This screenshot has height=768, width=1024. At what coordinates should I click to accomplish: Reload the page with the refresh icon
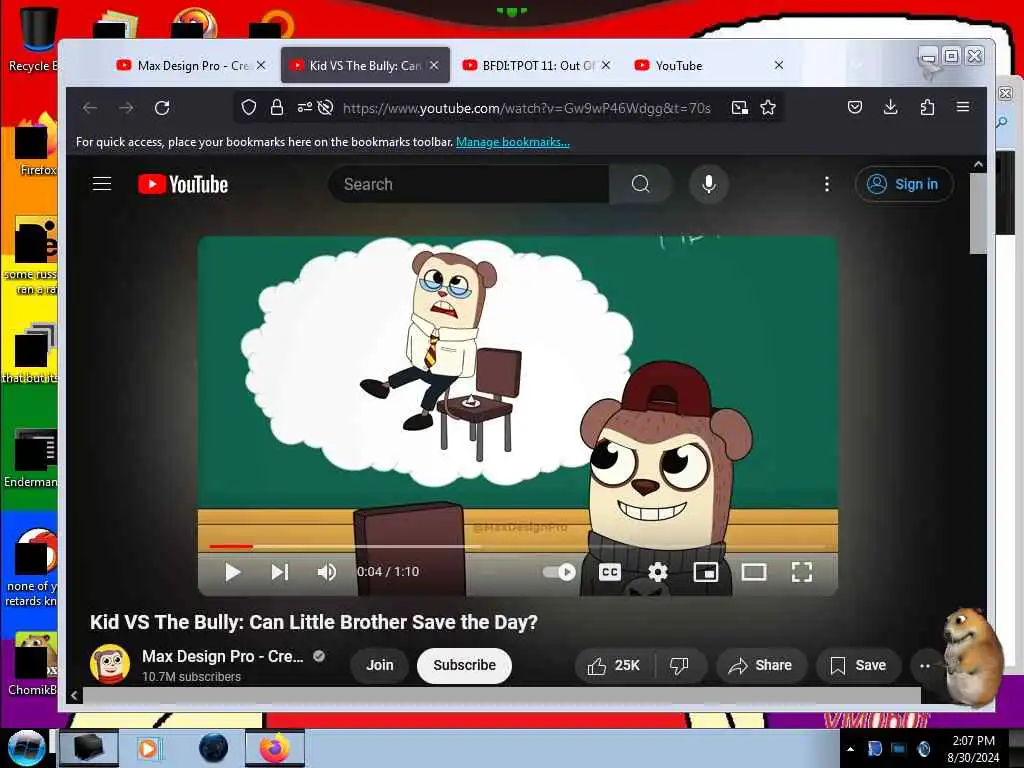pos(162,108)
